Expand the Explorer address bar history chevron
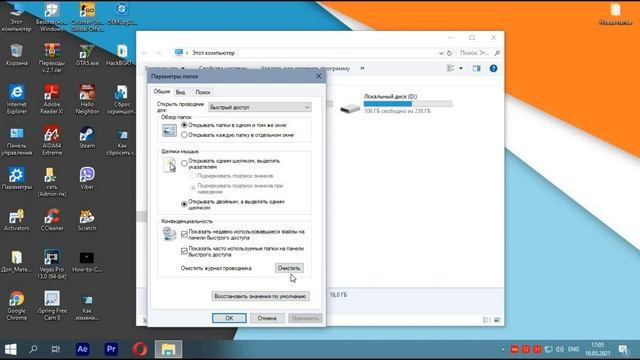 (441, 53)
